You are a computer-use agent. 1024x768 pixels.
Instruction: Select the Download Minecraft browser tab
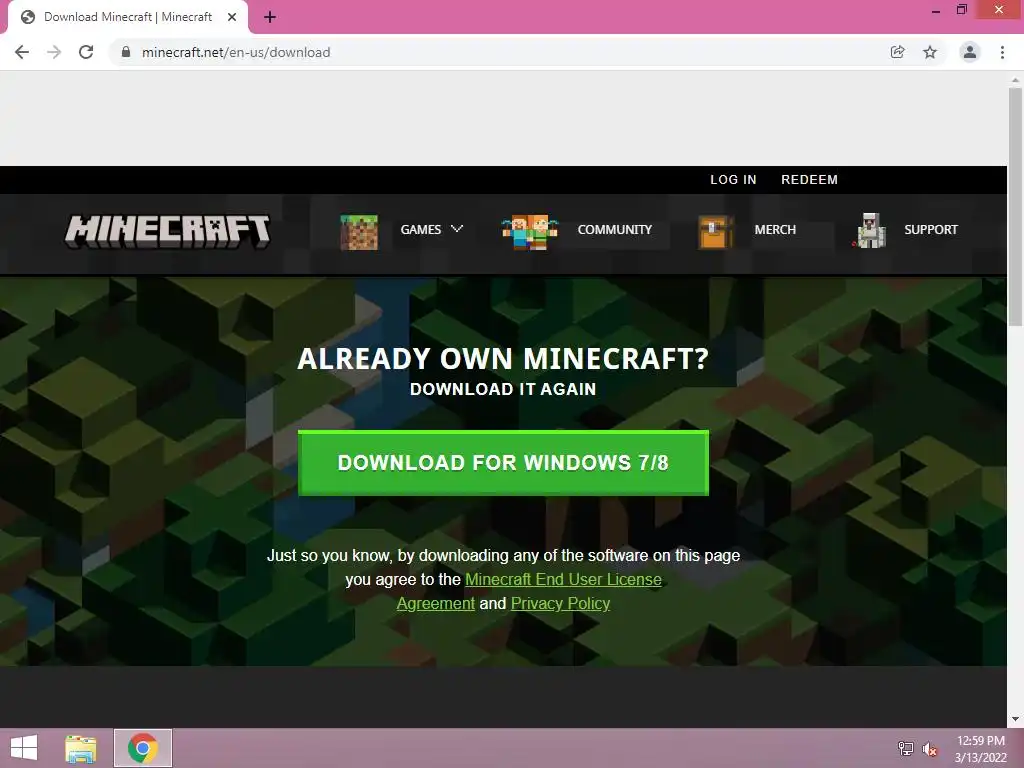128,17
